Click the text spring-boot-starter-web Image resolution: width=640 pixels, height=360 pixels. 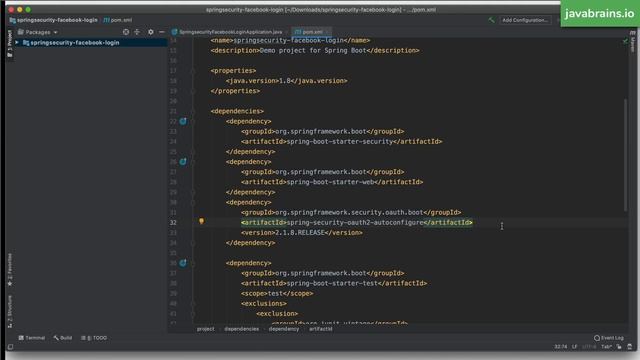pyautogui.click(x=331, y=182)
